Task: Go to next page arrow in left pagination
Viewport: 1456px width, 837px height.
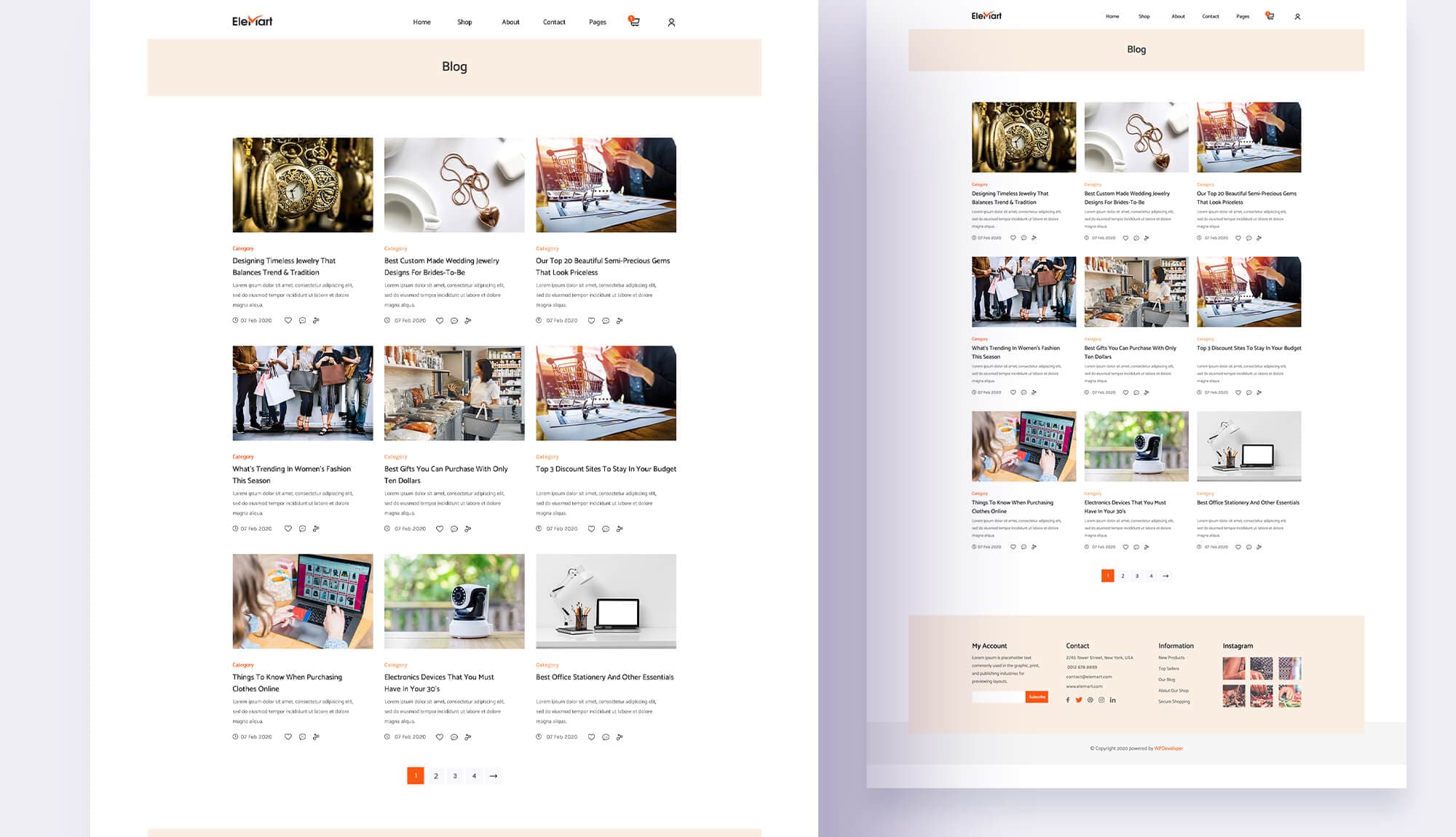Action: [x=494, y=776]
